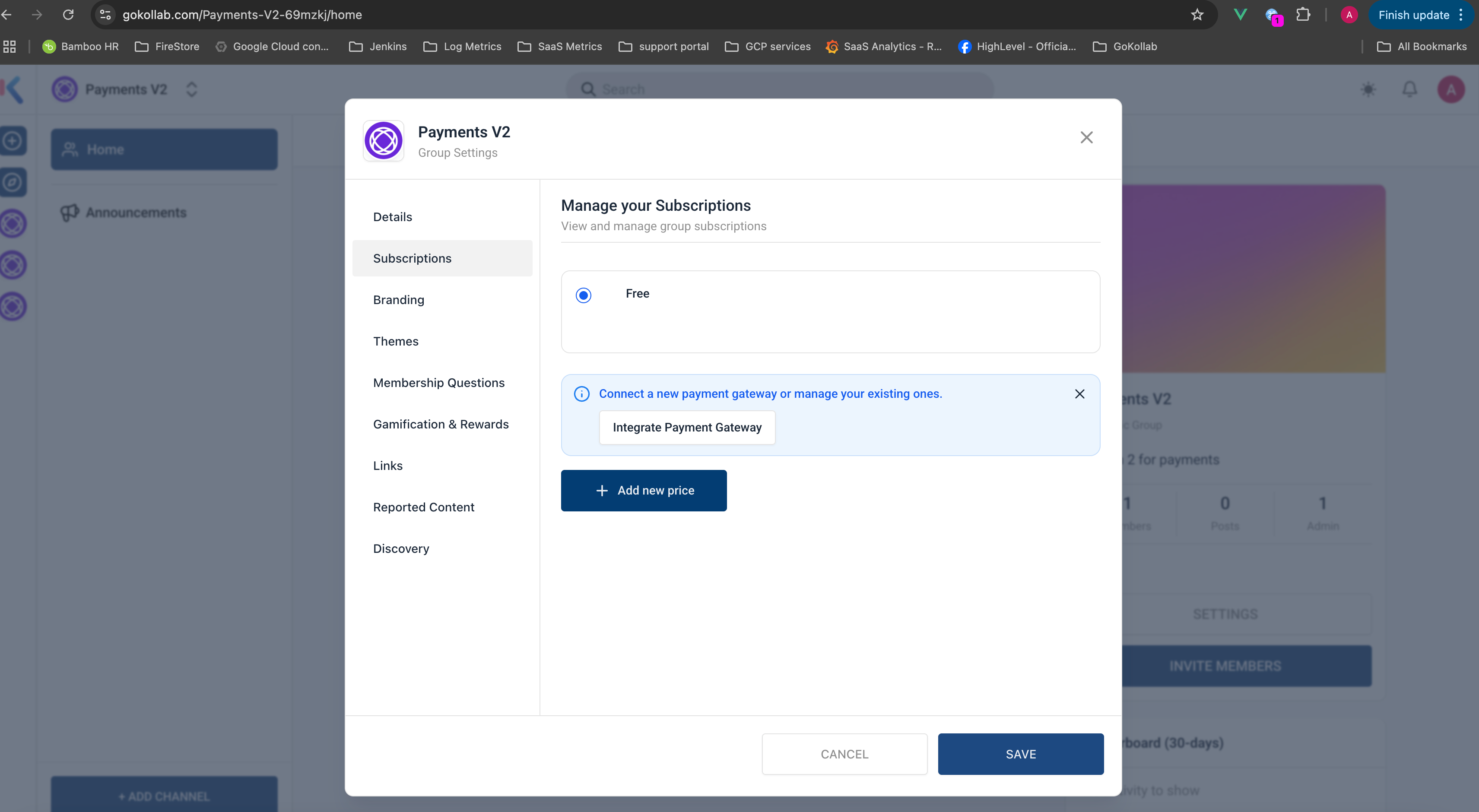
Task: Select the Free subscription radio button
Action: coord(583,295)
